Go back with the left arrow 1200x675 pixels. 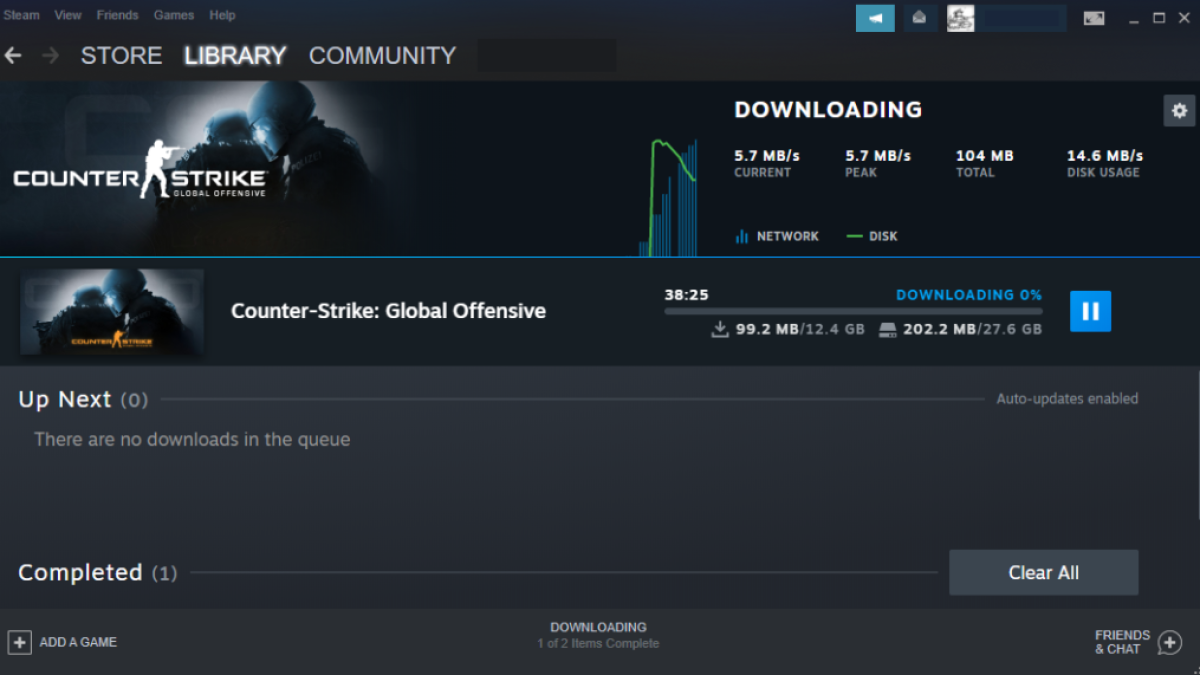tap(13, 56)
